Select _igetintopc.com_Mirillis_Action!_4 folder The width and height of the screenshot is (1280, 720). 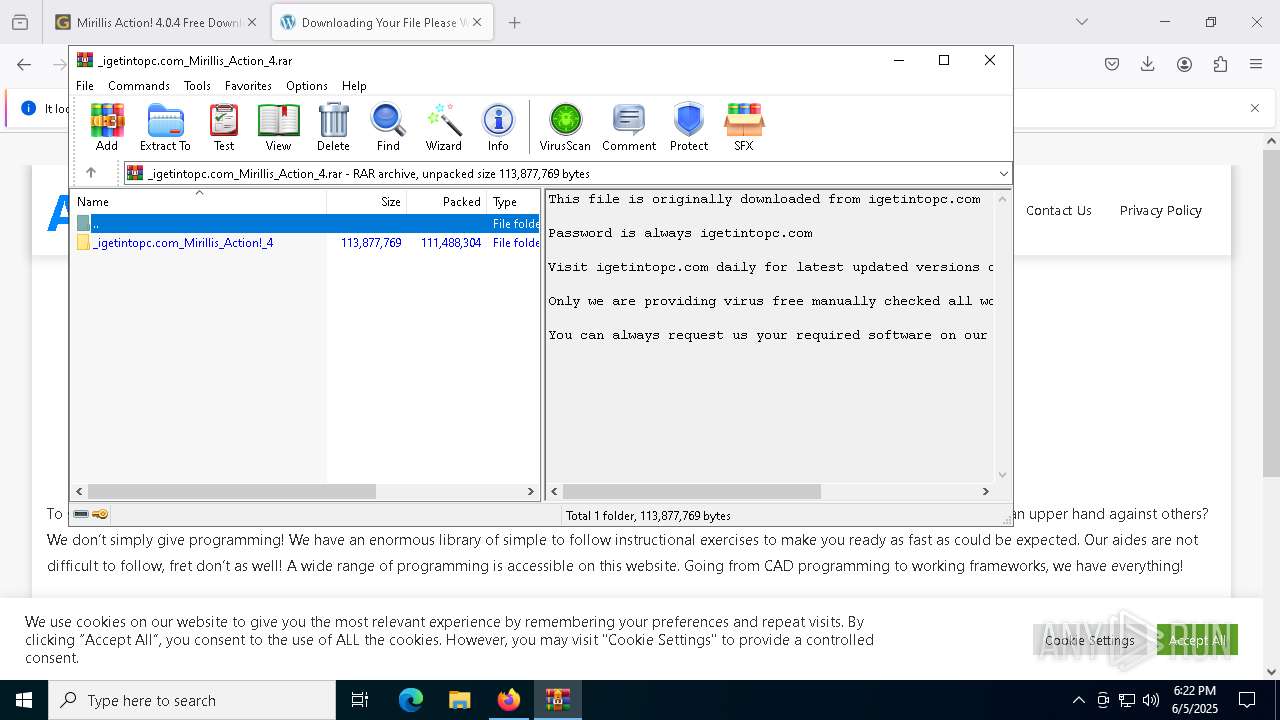tap(183, 243)
